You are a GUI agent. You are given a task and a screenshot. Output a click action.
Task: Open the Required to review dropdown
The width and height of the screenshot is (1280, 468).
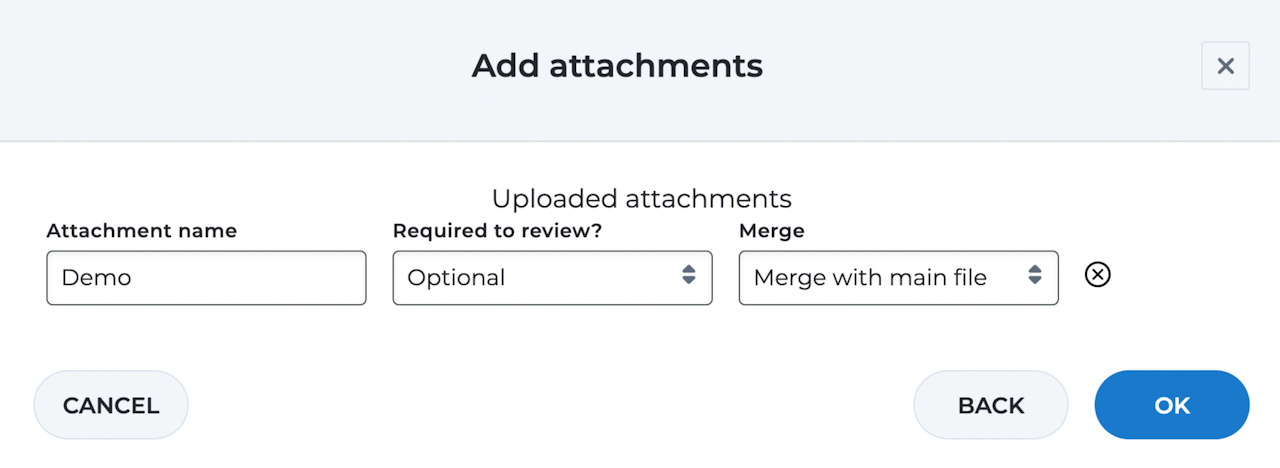click(552, 278)
